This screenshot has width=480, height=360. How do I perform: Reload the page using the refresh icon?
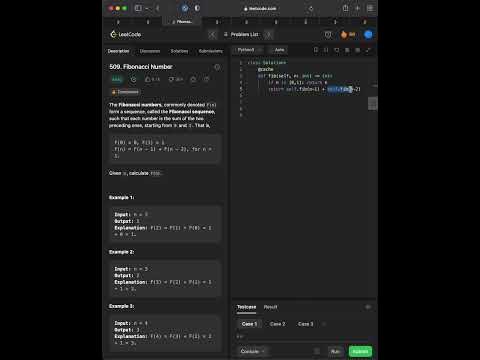click(x=311, y=8)
